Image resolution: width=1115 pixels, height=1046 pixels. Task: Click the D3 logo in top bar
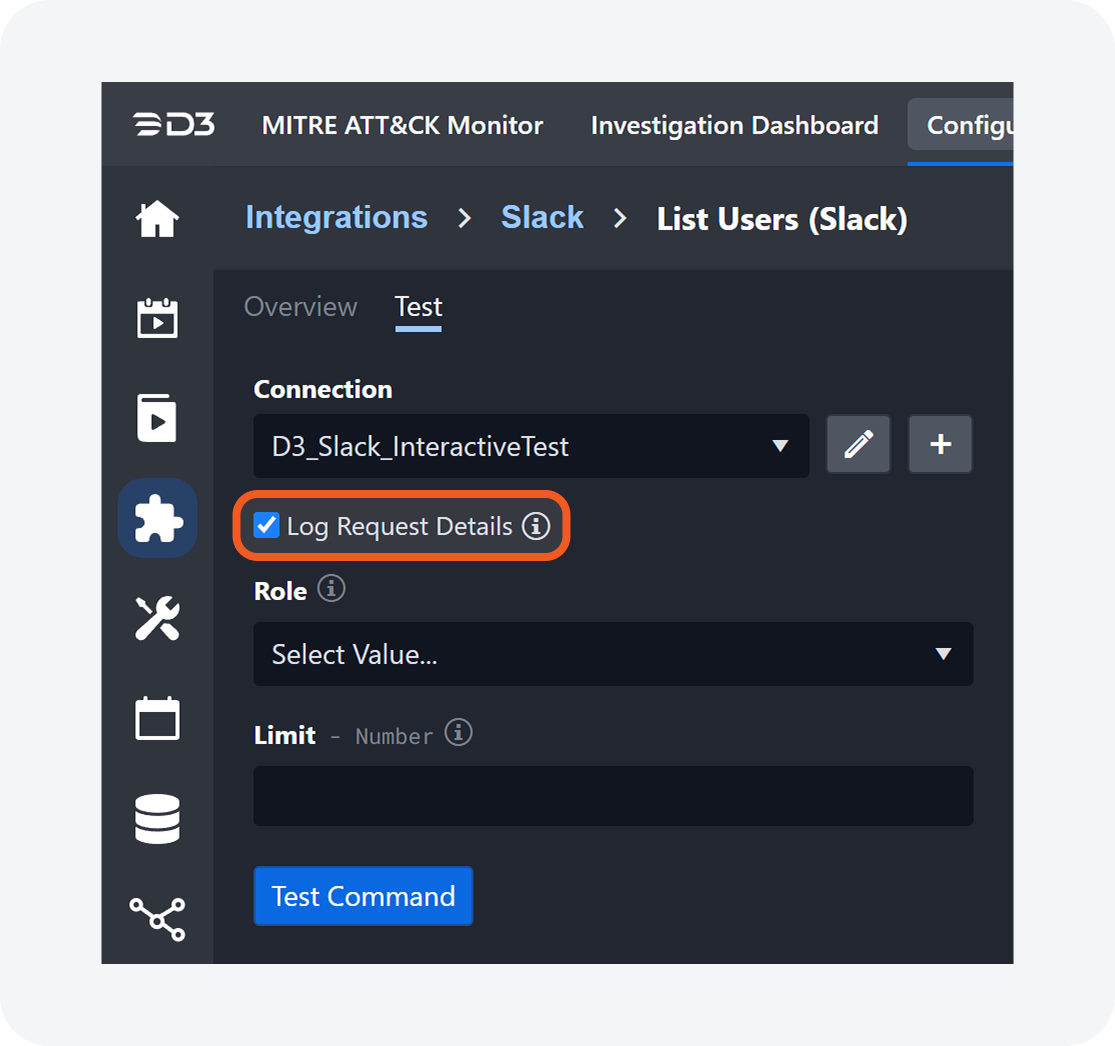tap(173, 125)
